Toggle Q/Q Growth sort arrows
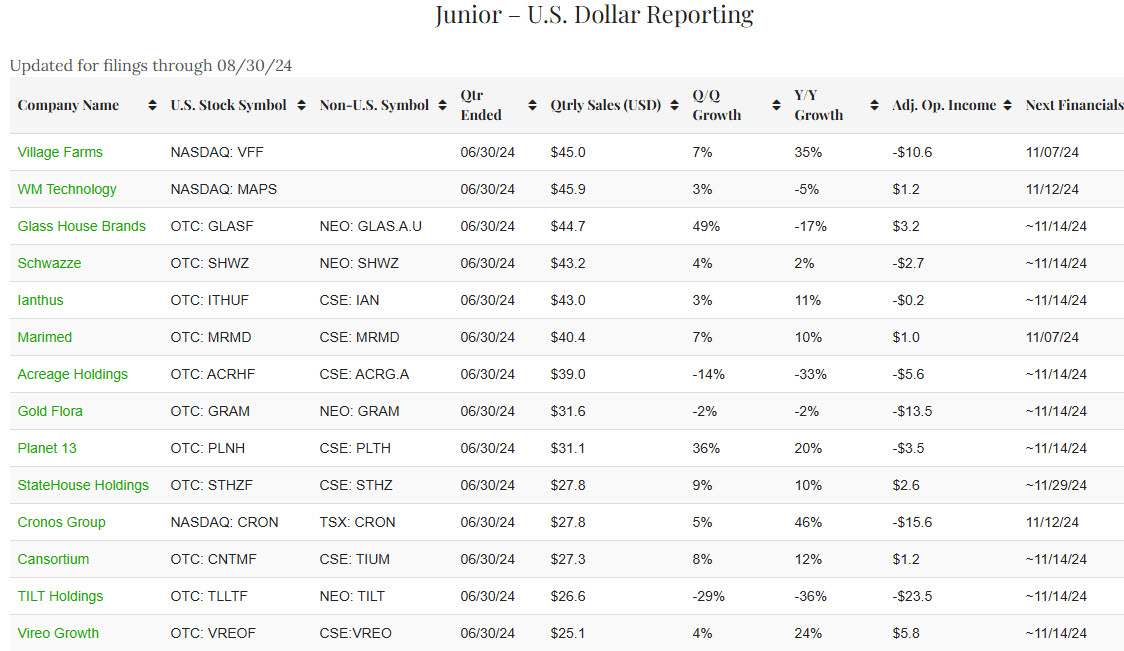The height and width of the screenshot is (651, 1124). [x=776, y=105]
